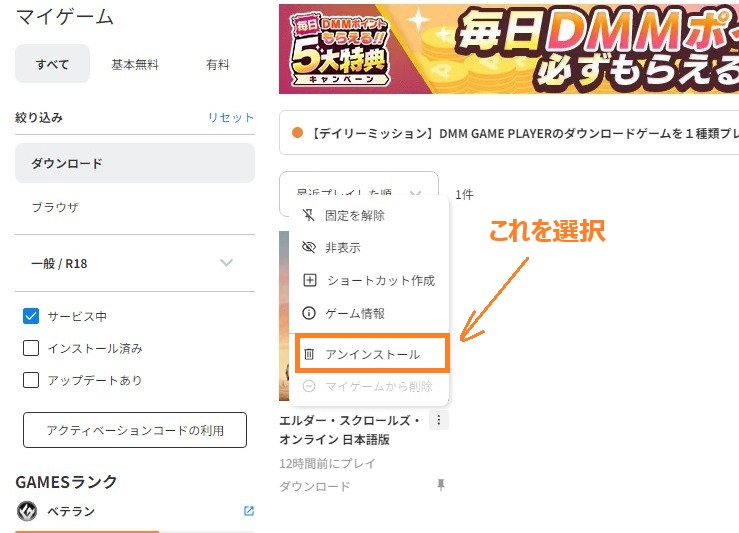Select the すべて tab
Viewport: 739px width, 533px height.
pos(52,64)
